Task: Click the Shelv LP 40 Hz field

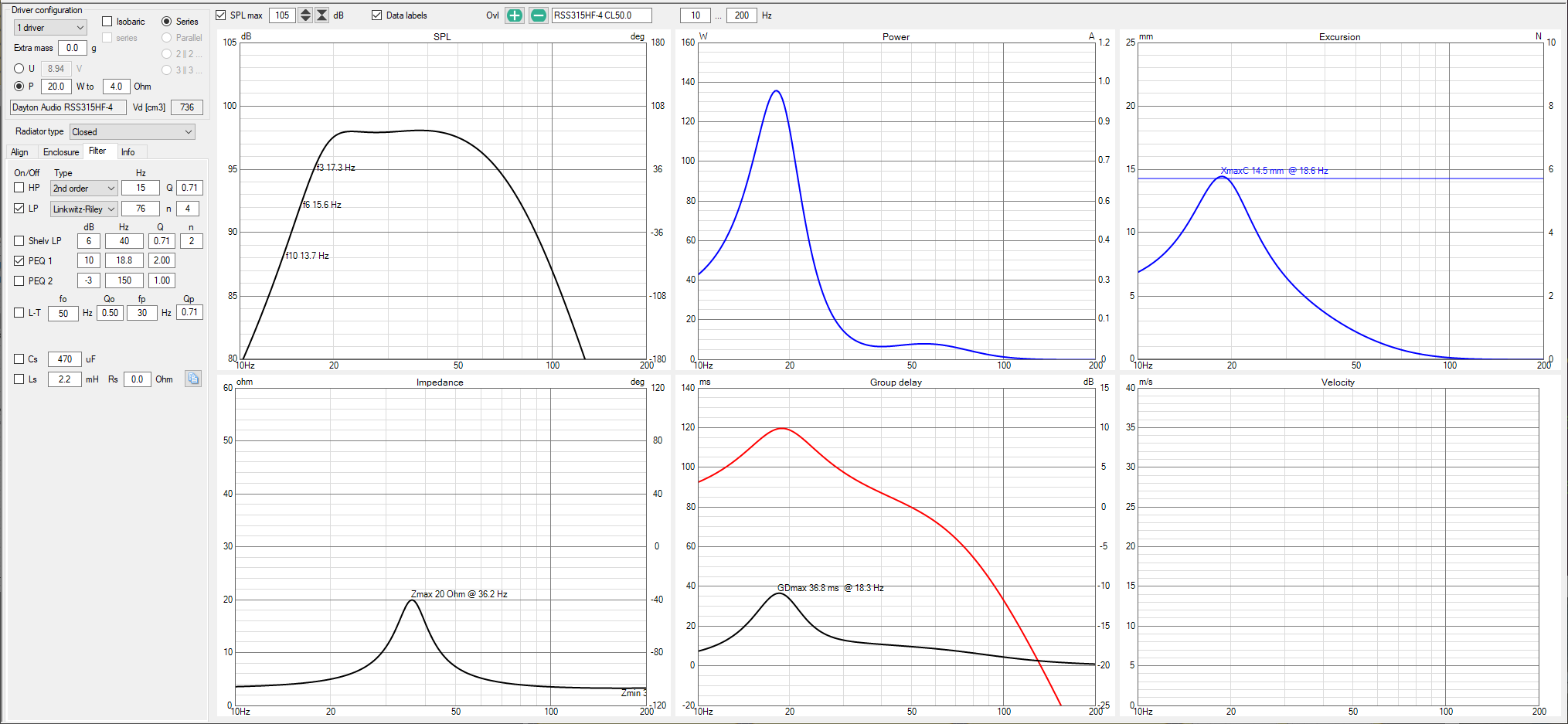Action: pos(124,241)
